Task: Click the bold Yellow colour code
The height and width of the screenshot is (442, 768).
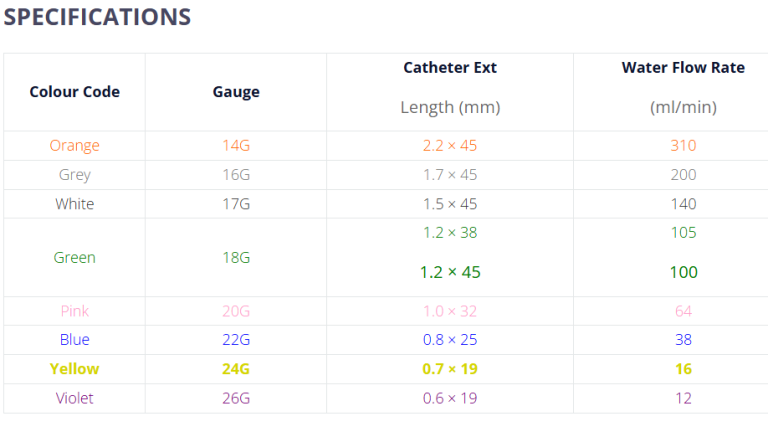Action: coord(75,369)
